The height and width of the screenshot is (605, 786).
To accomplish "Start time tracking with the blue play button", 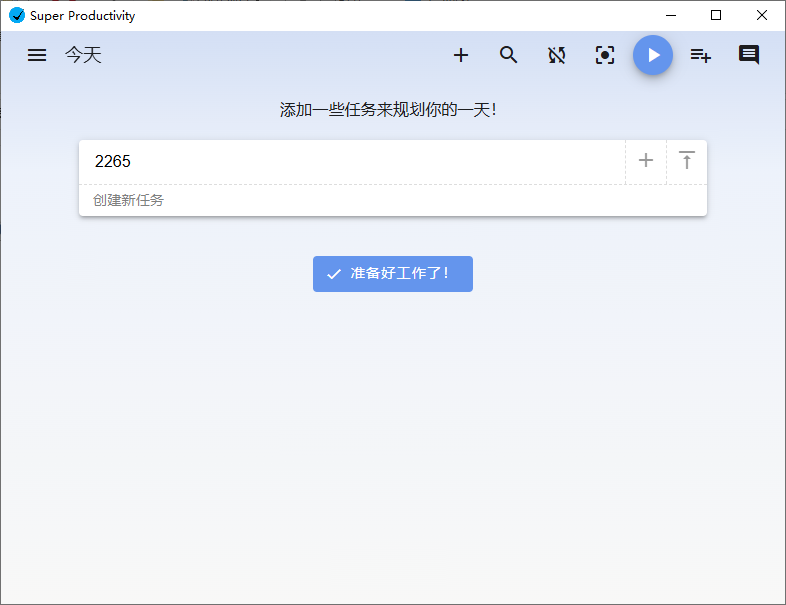I will tap(653, 55).
